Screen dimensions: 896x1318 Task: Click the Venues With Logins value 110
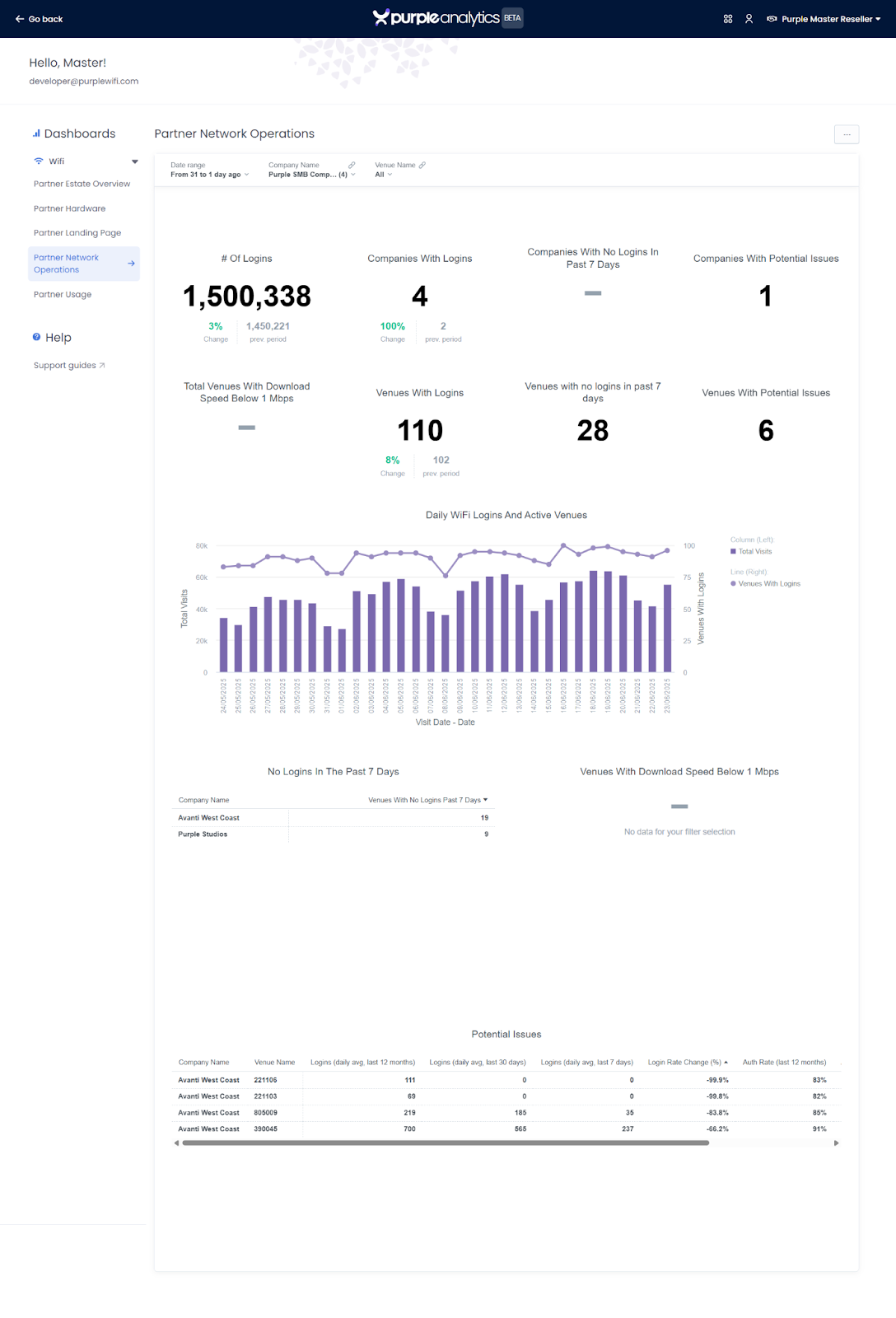[420, 431]
